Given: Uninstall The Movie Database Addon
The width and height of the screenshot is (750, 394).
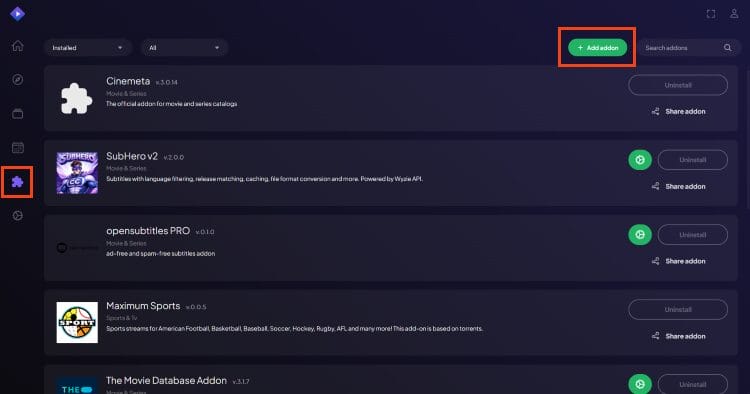Looking at the screenshot, I should point(693,384).
